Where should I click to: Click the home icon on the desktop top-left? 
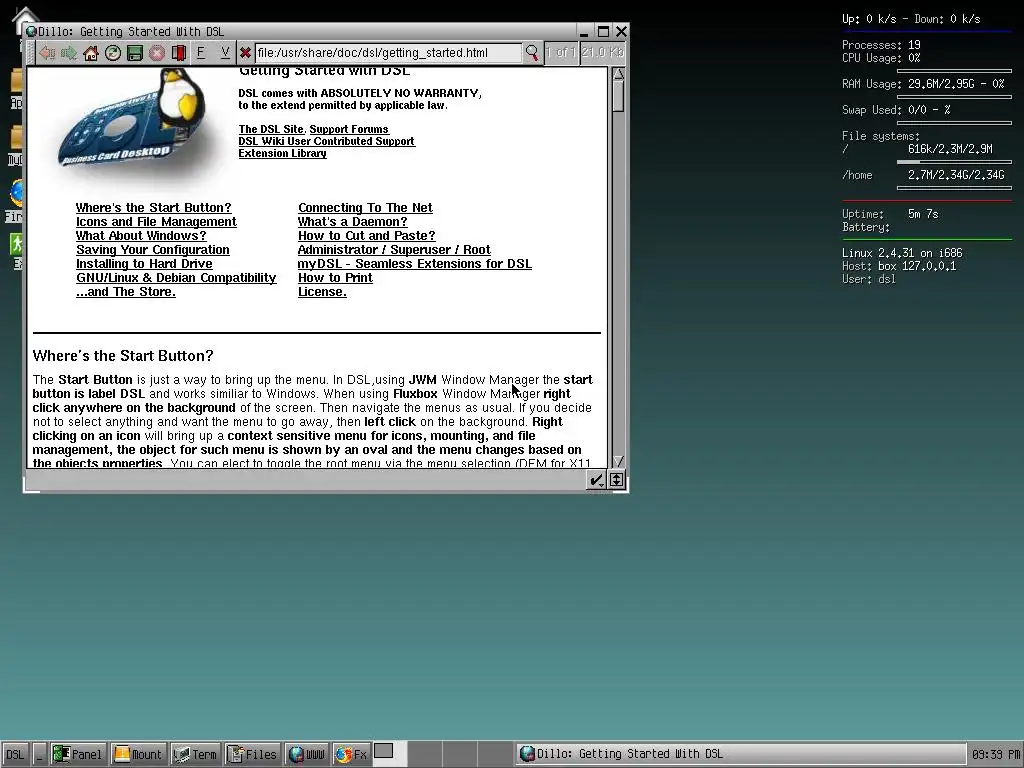tap(26, 18)
